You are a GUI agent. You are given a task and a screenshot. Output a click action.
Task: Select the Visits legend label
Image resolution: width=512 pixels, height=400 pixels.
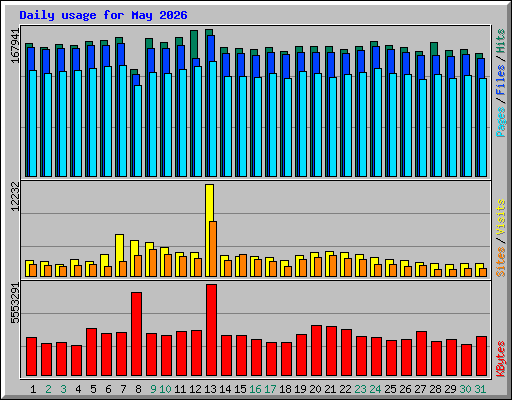[x=501, y=217]
